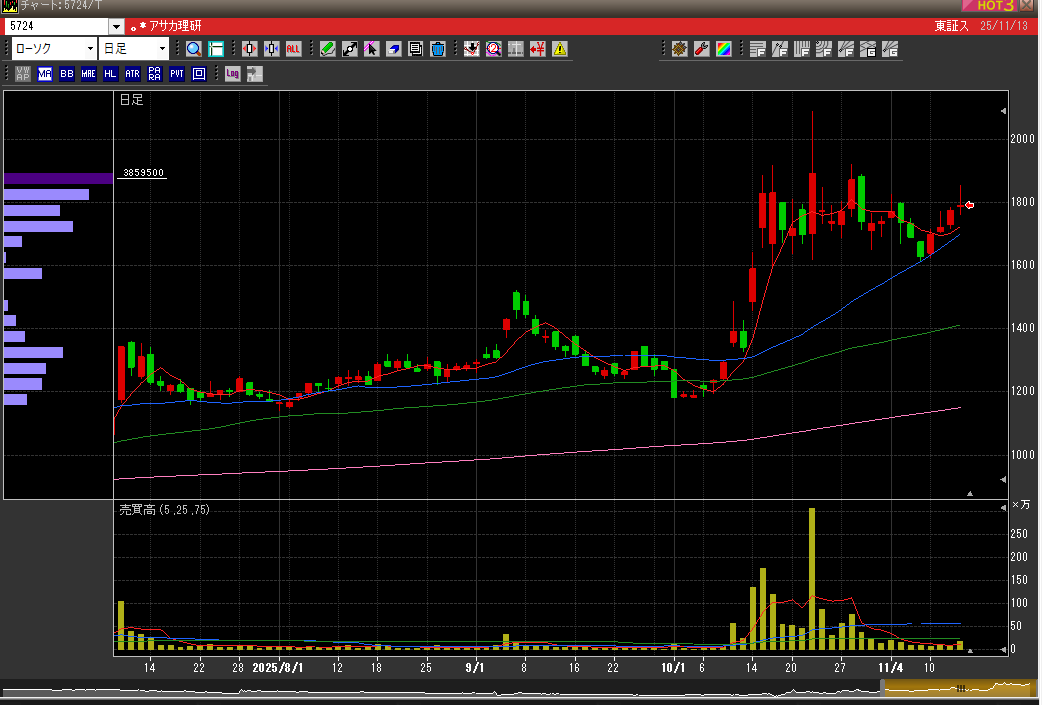This screenshot has height=705, width=1042.
Task: Click the yellow warning triangle icon
Action: [x=559, y=48]
